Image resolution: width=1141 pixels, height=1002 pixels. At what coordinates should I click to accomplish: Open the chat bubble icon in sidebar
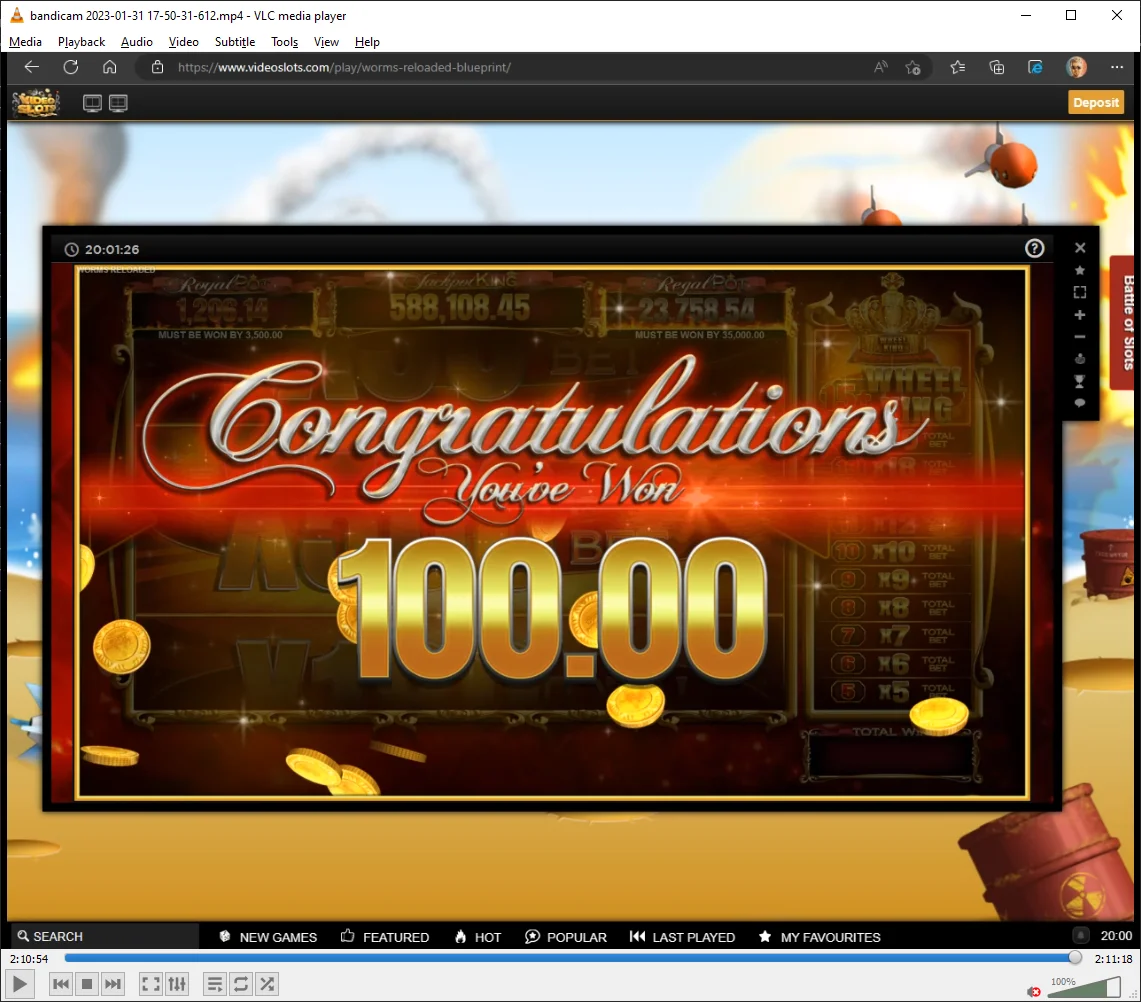(x=1080, y=402)
